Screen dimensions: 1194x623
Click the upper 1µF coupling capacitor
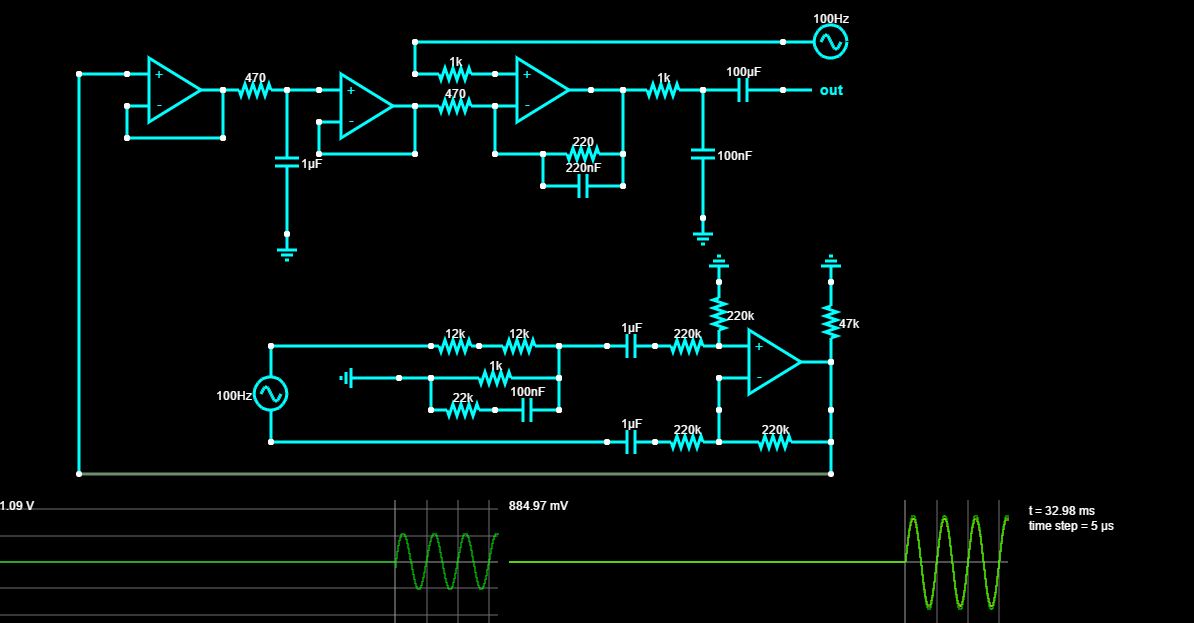tap(631, 346)
